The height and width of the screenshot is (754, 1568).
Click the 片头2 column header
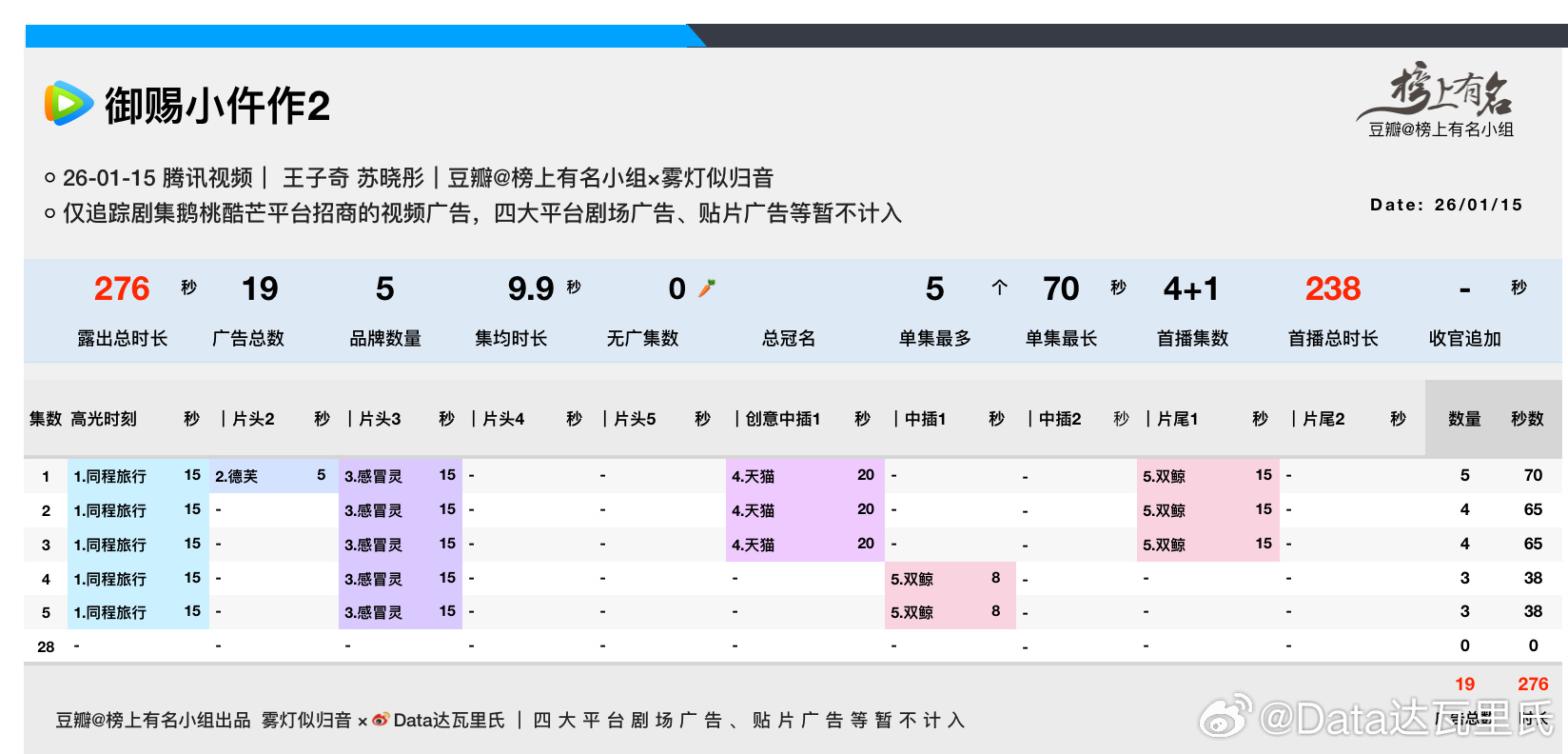253,419
